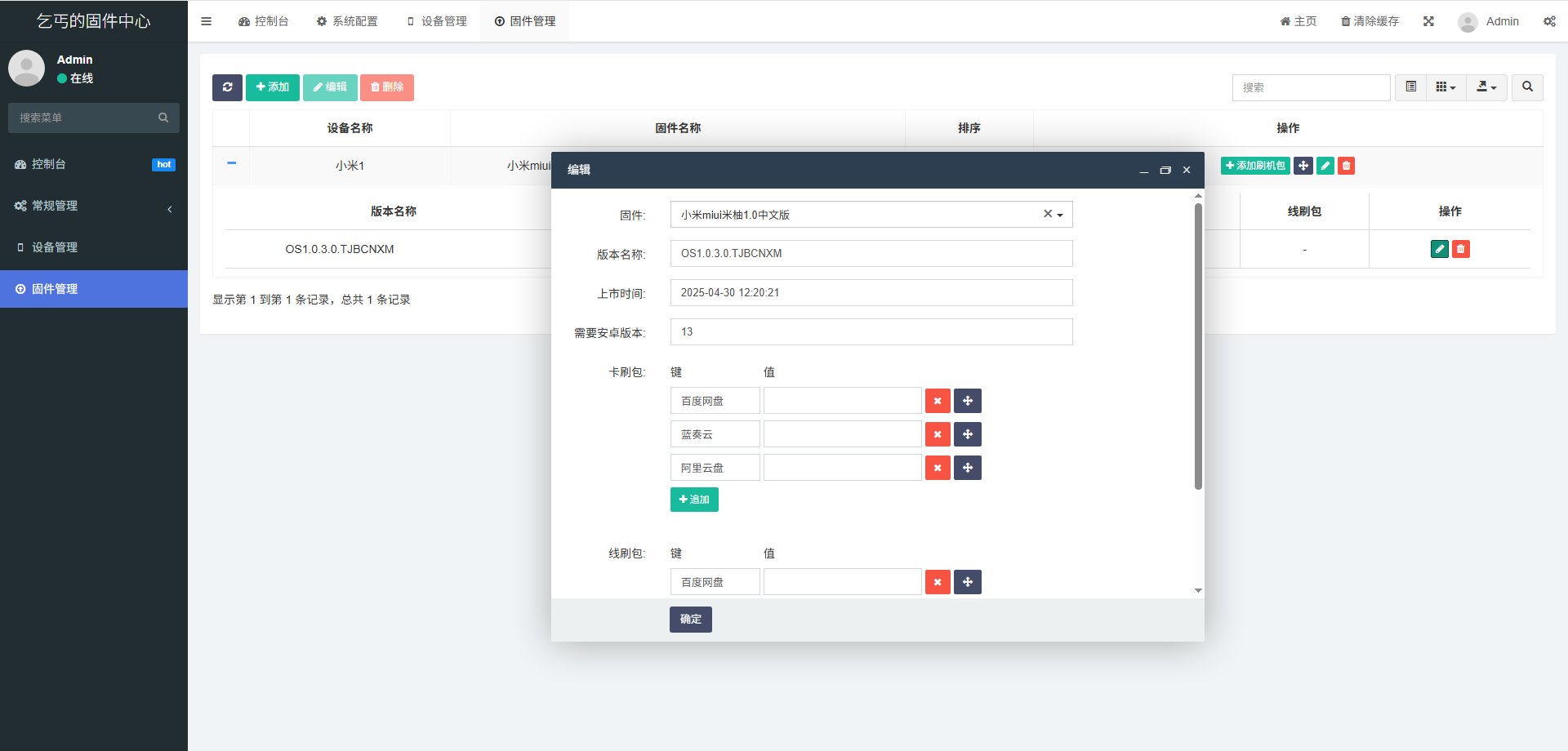
Task: Click the refresh table button
Action: pyautogui.click(x=227, y=87)
